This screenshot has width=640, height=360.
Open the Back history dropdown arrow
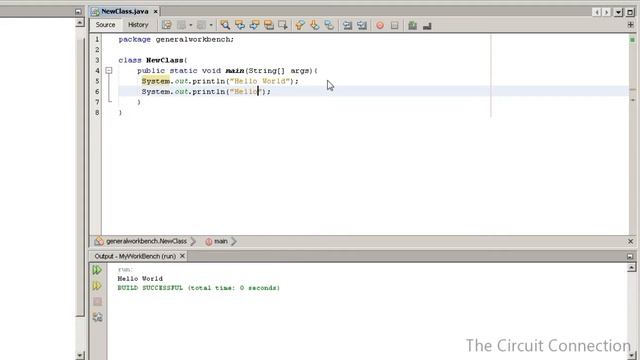click(191, 25)
